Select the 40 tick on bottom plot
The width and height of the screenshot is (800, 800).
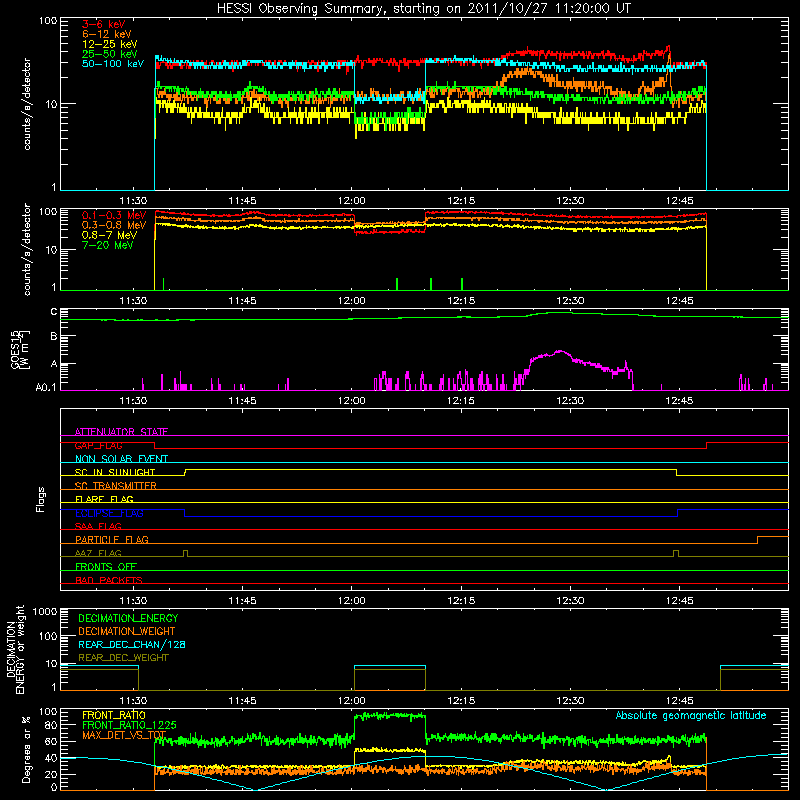click(51, 758)
